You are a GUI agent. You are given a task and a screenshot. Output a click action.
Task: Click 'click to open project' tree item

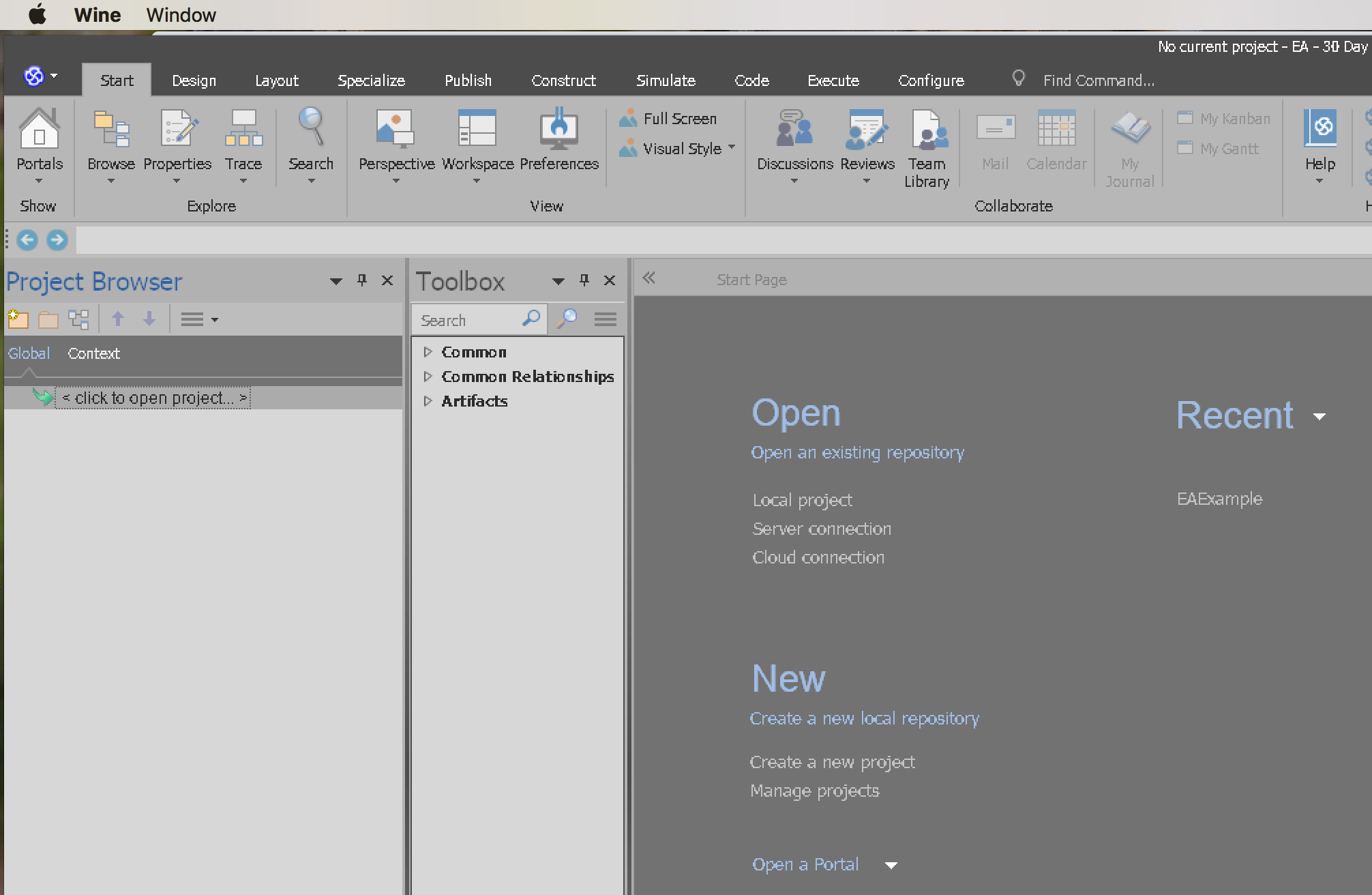153,398
